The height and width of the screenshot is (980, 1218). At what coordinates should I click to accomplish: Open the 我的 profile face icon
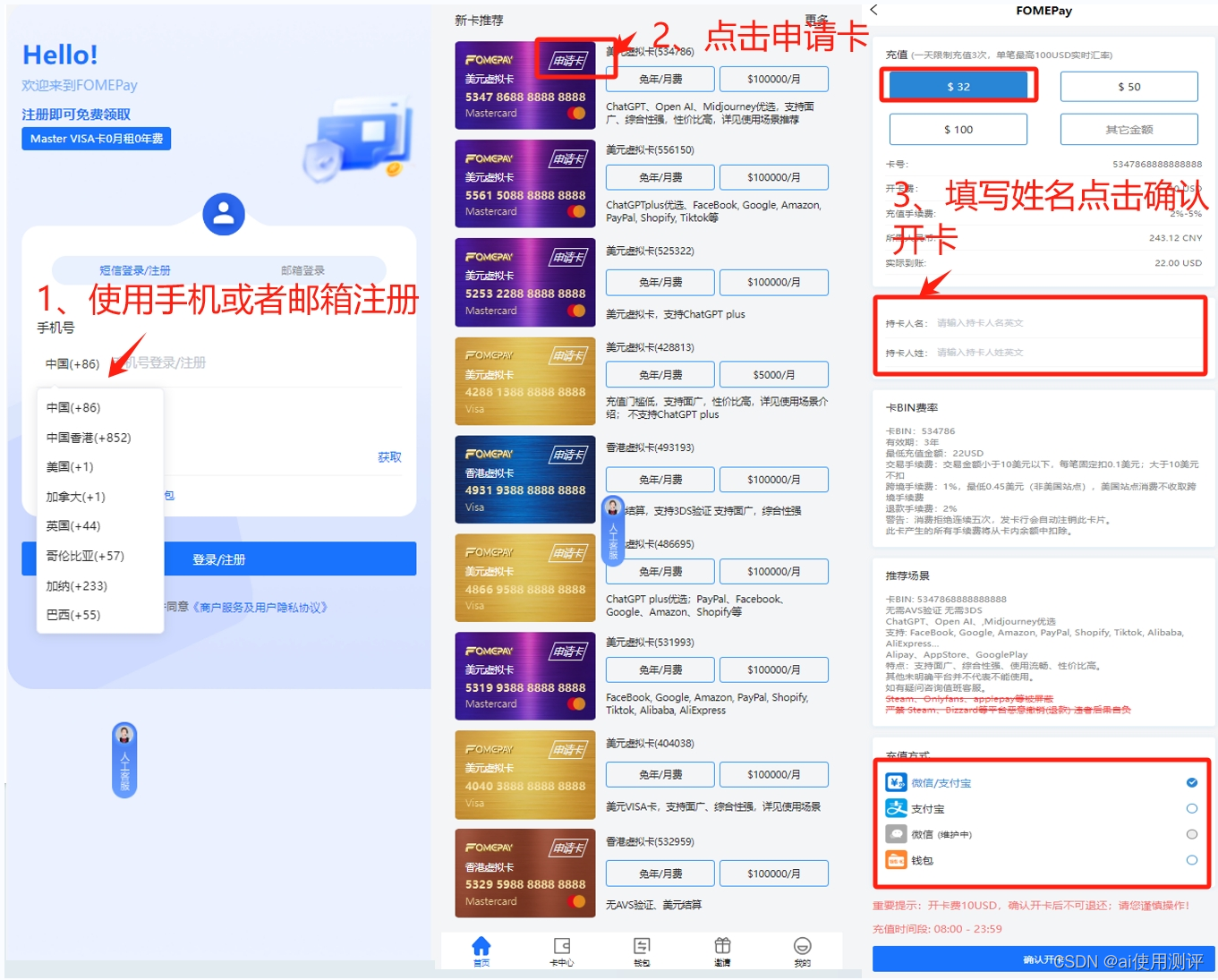[803, 950]
